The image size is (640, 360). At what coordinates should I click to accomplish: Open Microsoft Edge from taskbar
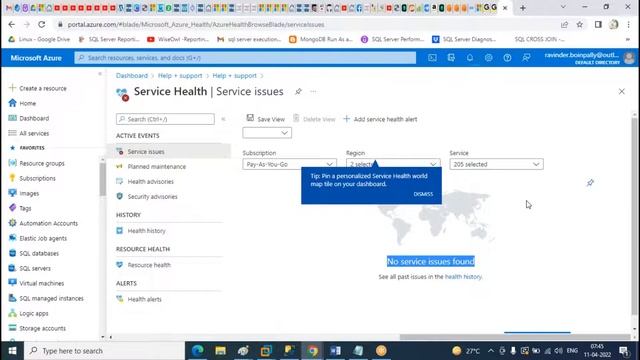198,351
